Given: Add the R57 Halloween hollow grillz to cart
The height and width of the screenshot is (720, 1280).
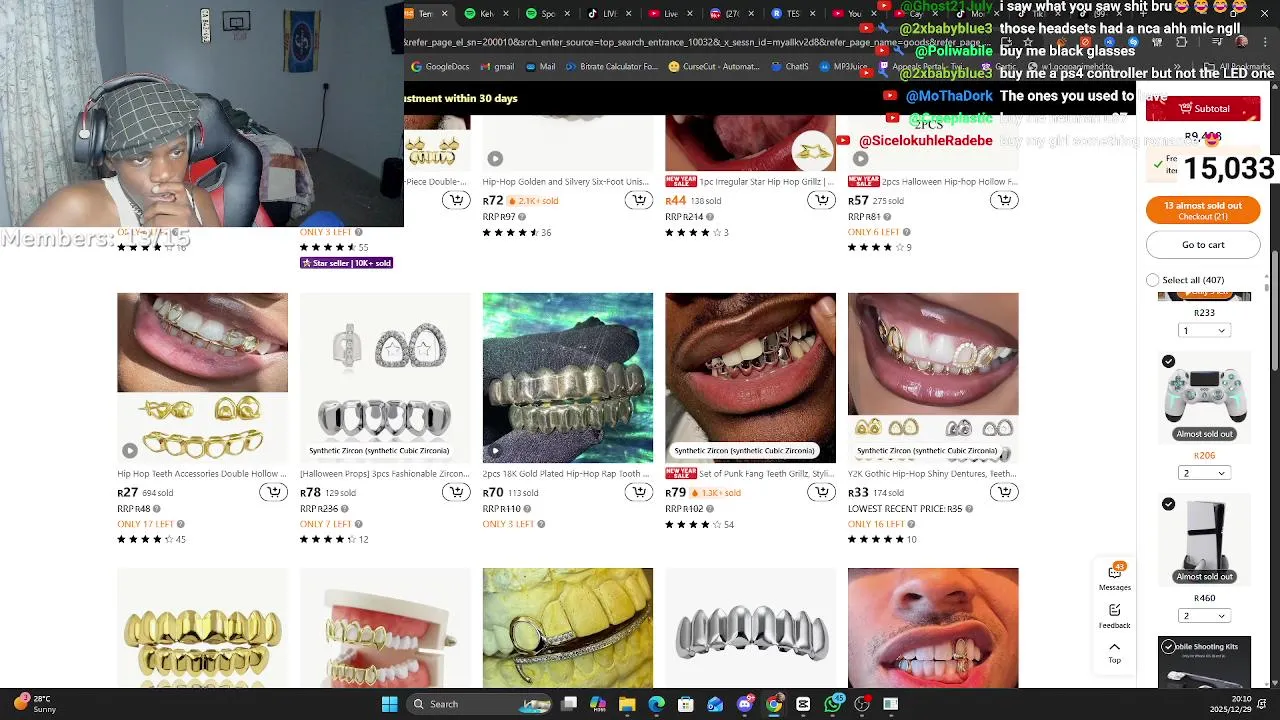Looking at the screenshot, I should pyautogui.click(x=1004, y=200).
